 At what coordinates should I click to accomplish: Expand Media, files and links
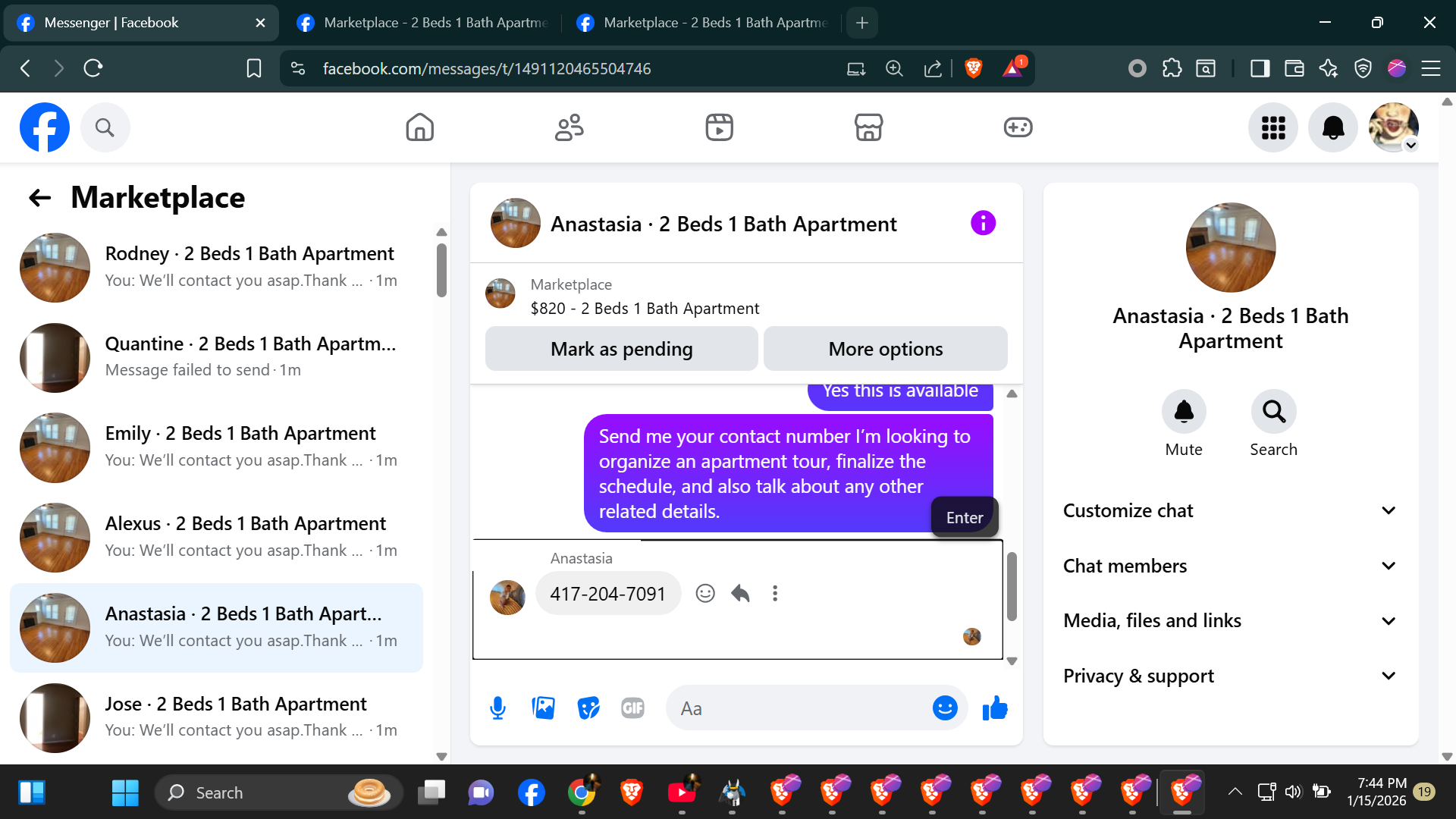(x=1230, y=621)
